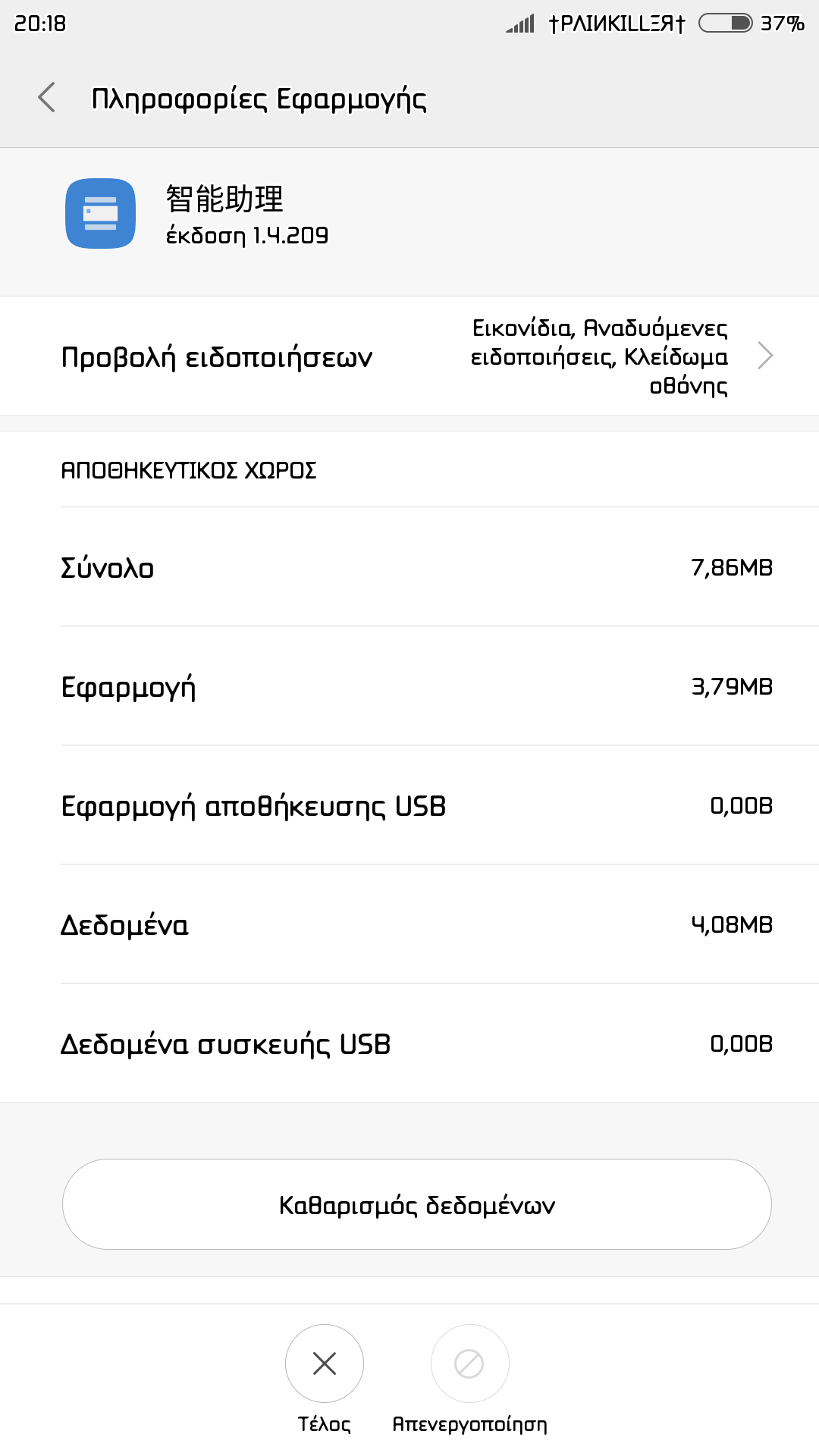Open Προβολή ειδοποιήσεων settings
Screen dimensions: 819x1456
click(217, 357)
